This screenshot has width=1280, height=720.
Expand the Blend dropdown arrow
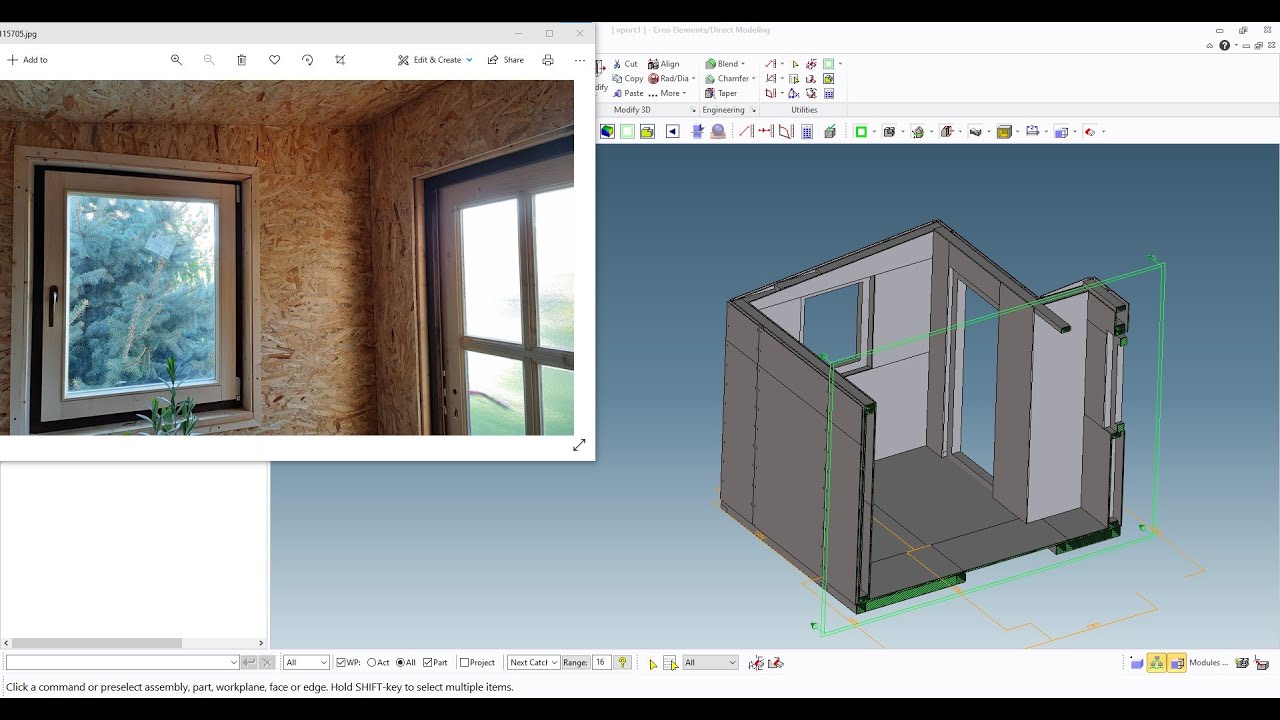pyautogui.click(x=743, y=64)
